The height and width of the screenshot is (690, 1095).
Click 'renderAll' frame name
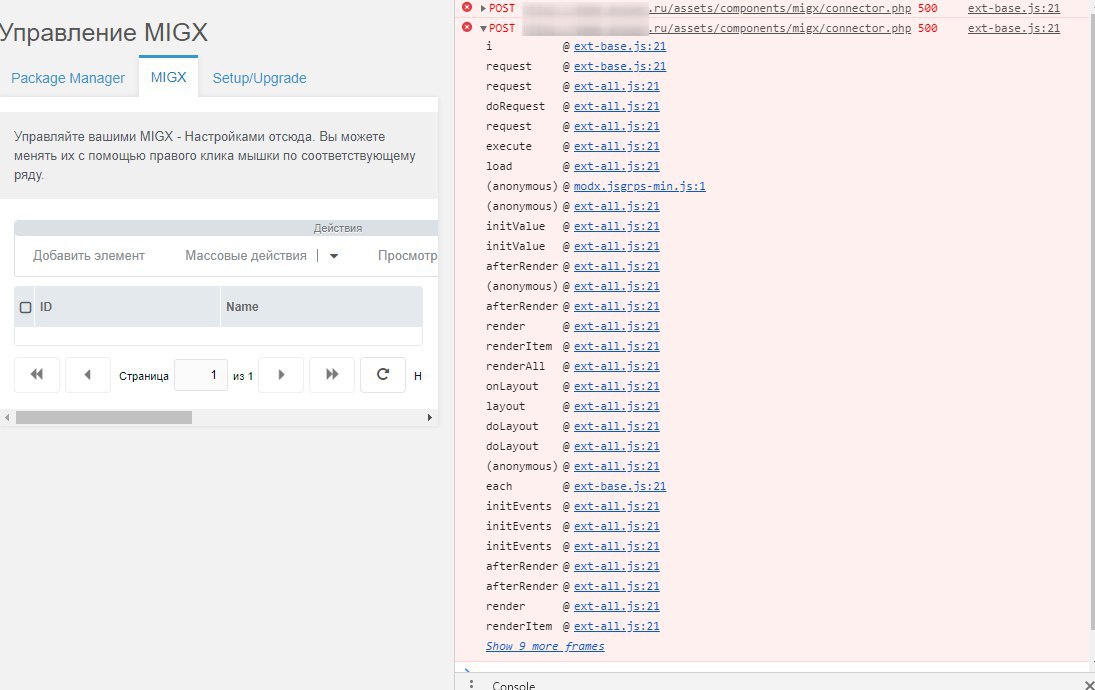click(515, 366)
